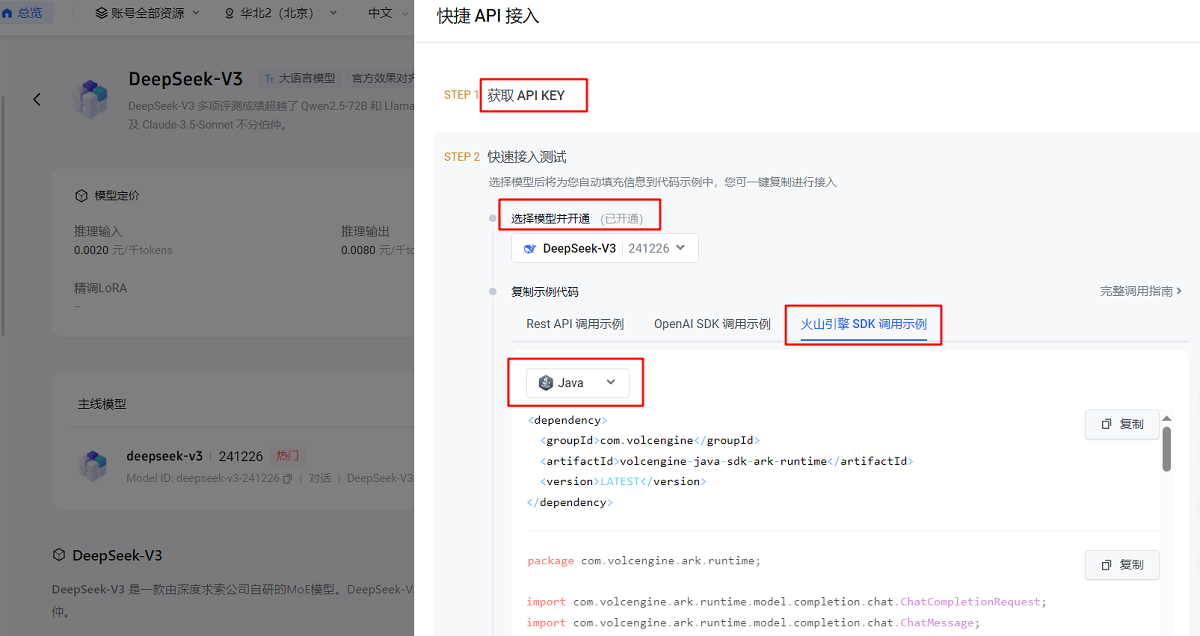This screenshot has width=1200, height=636.
Task: Click the 主线模型 section heading
Action: click(x=102, y=404)
